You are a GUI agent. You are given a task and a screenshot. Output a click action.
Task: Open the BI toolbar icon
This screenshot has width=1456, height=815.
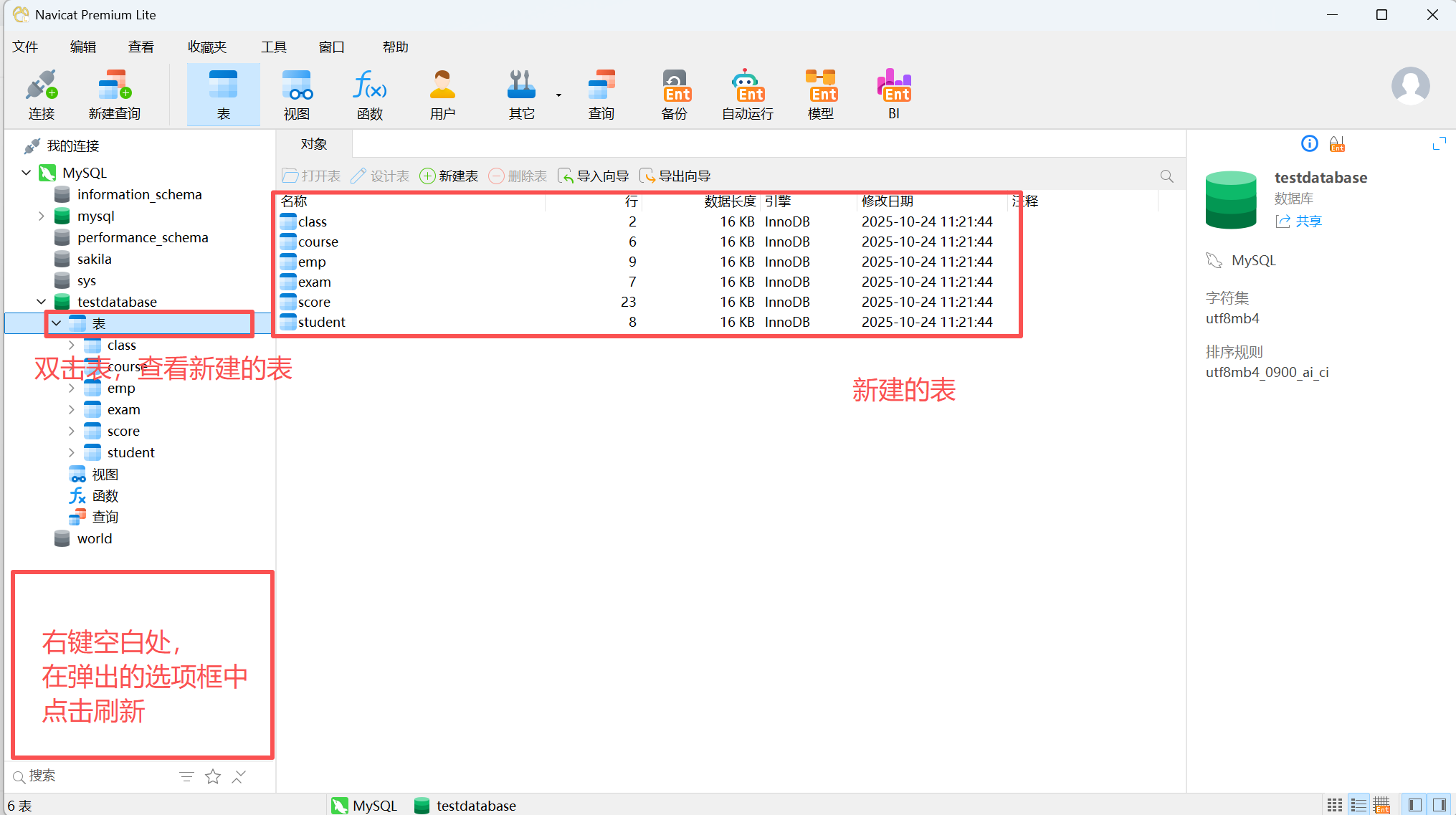coord(893,94)
